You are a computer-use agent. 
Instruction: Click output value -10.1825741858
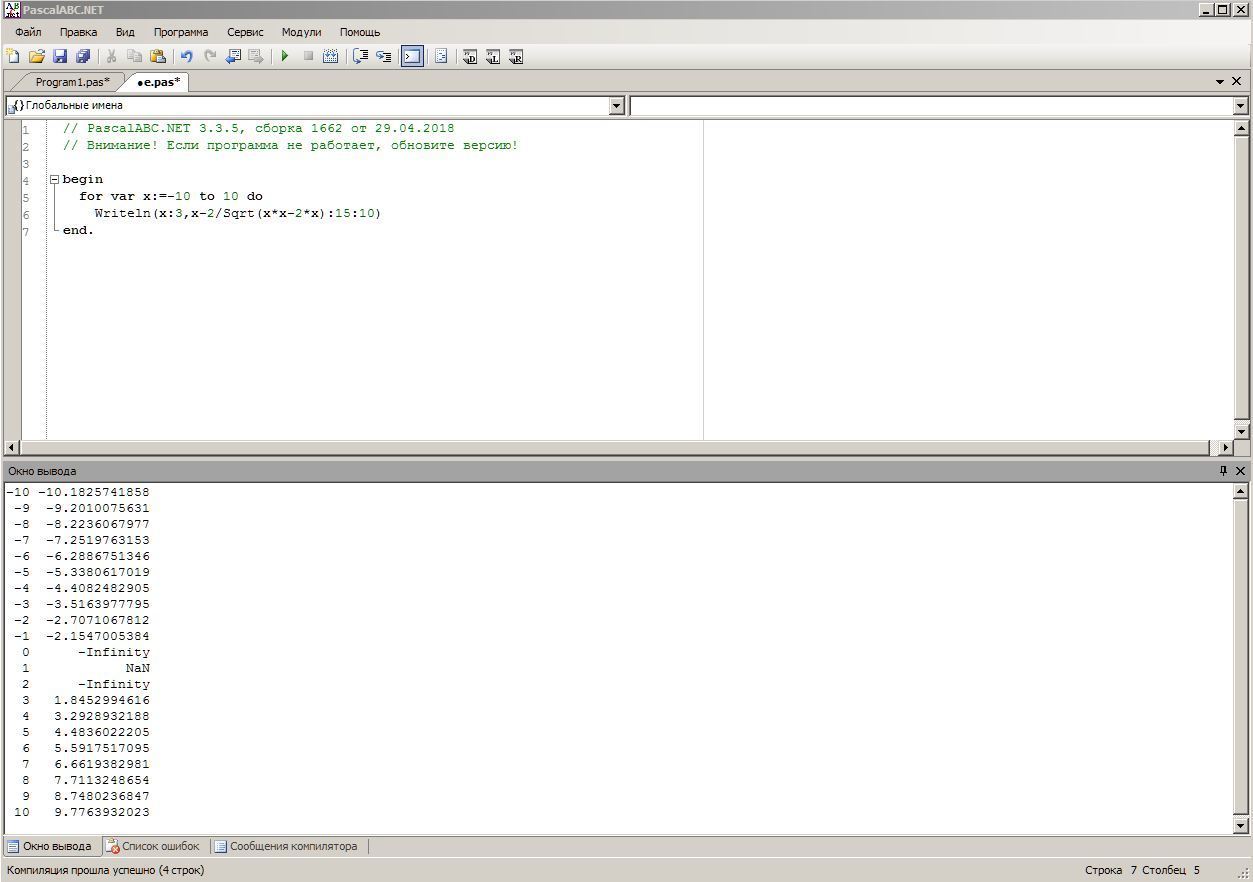94,492
